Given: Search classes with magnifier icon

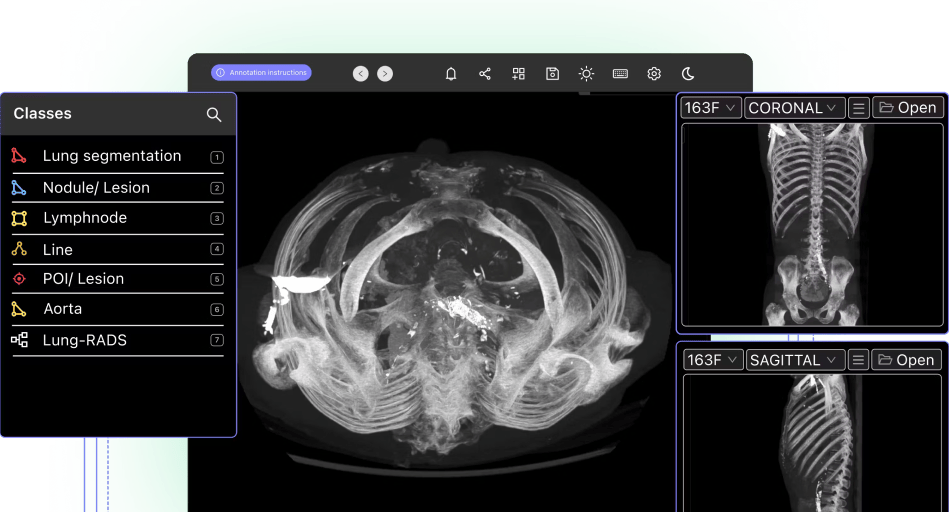Looking at the screenshot, I should [214, 114].
